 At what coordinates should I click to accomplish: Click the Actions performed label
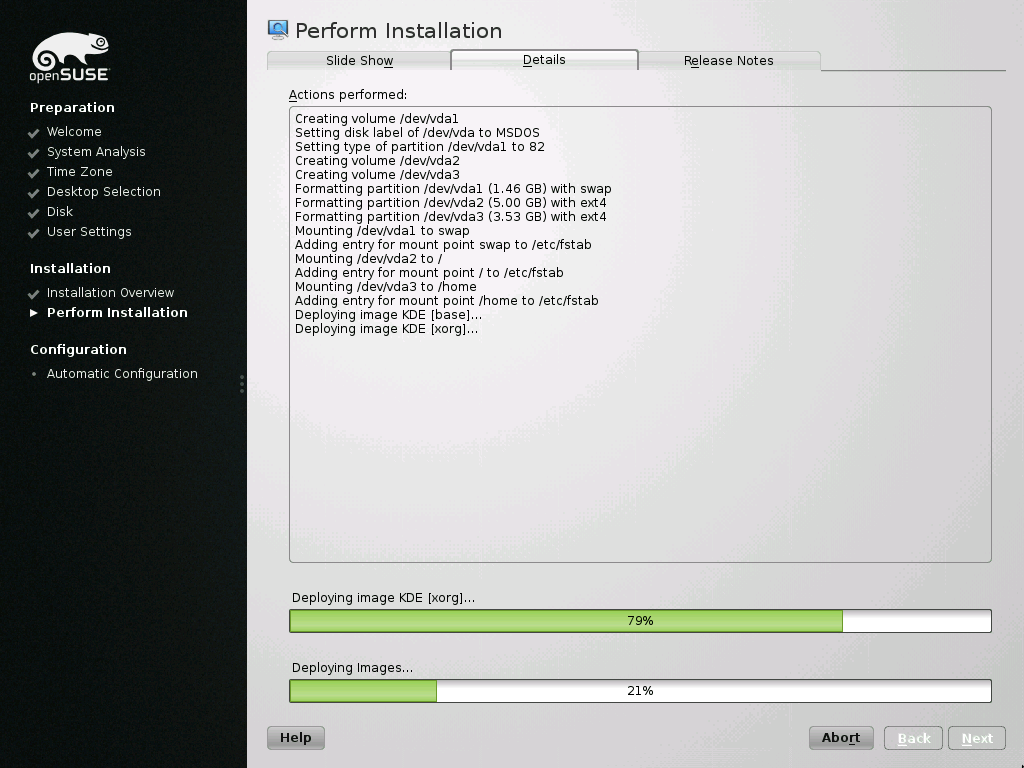coord(348,95)
